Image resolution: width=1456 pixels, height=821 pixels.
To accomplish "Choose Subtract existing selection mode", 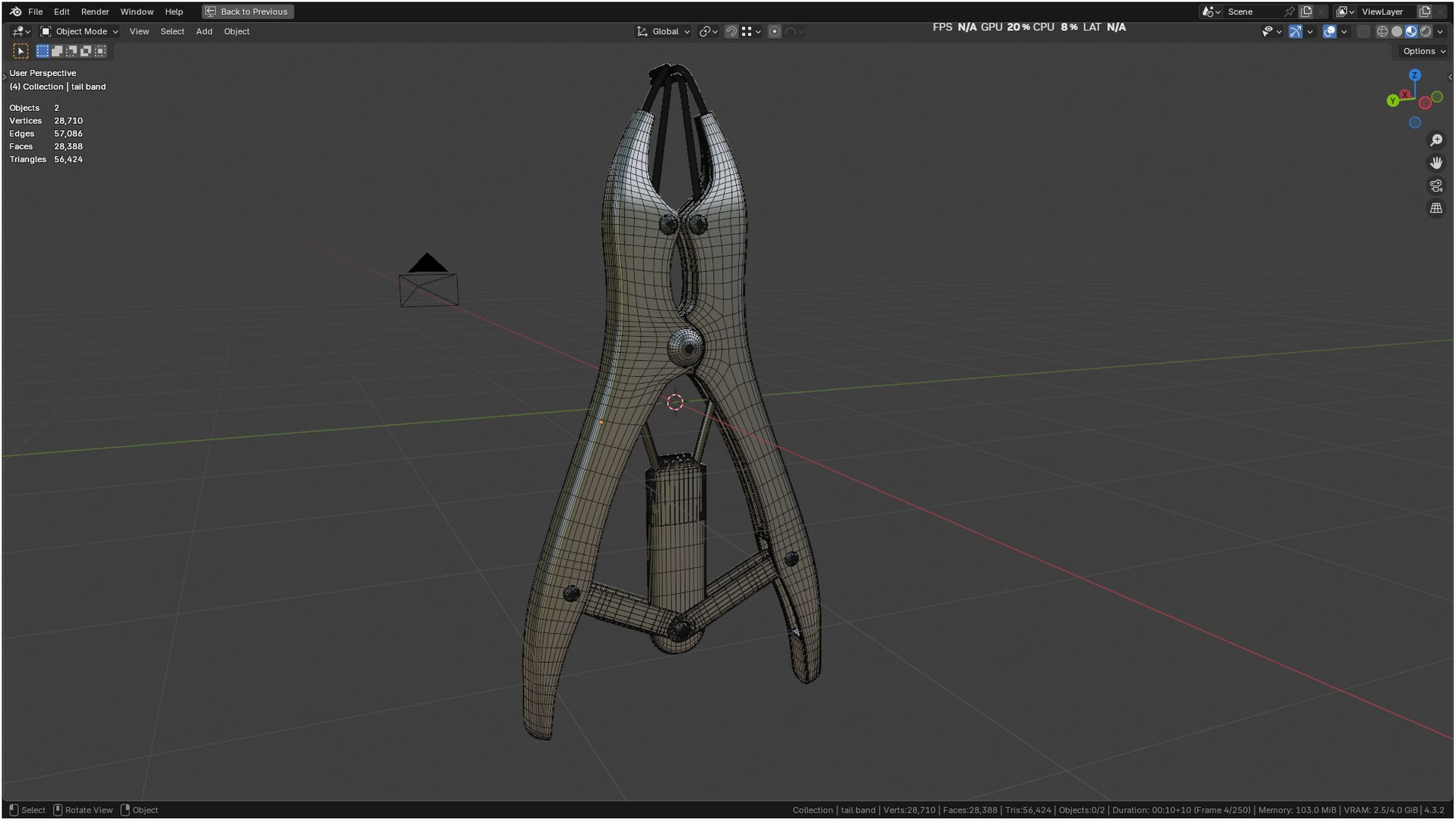I will [x=71, y=51].
